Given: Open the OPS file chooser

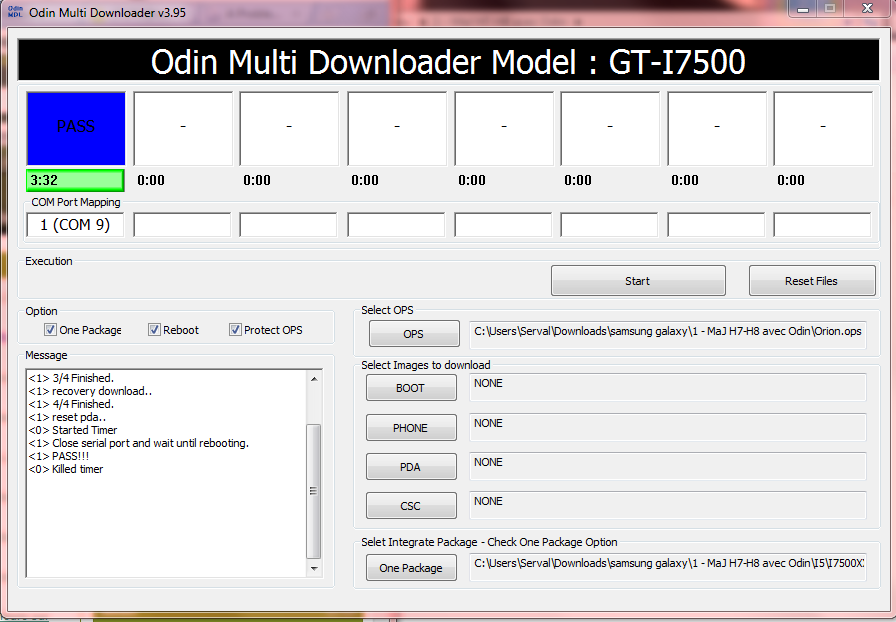Looking at the screenshot, I should (414, 334).
